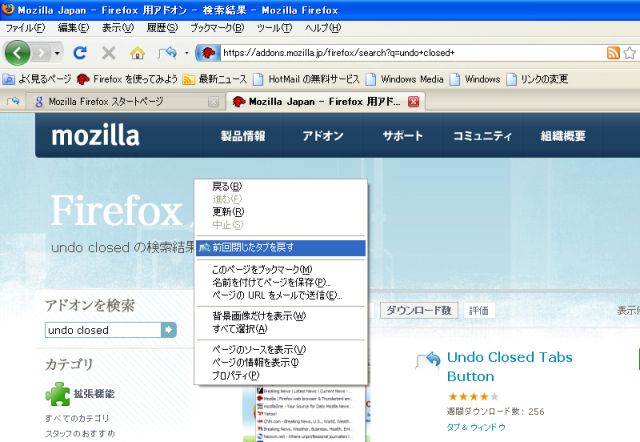
Task: Click the Undo Closed Tab toolbar icon
Action: pyautogui.click(x=168, y=53)
